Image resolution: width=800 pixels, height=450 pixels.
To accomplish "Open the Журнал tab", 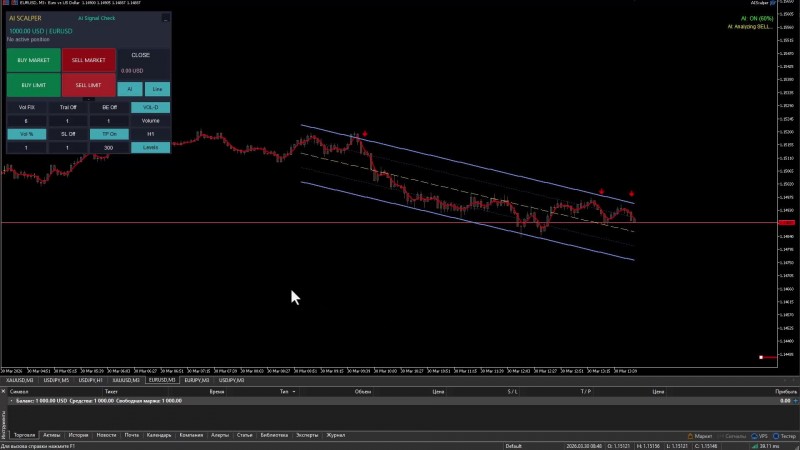I will pos(336,436).
